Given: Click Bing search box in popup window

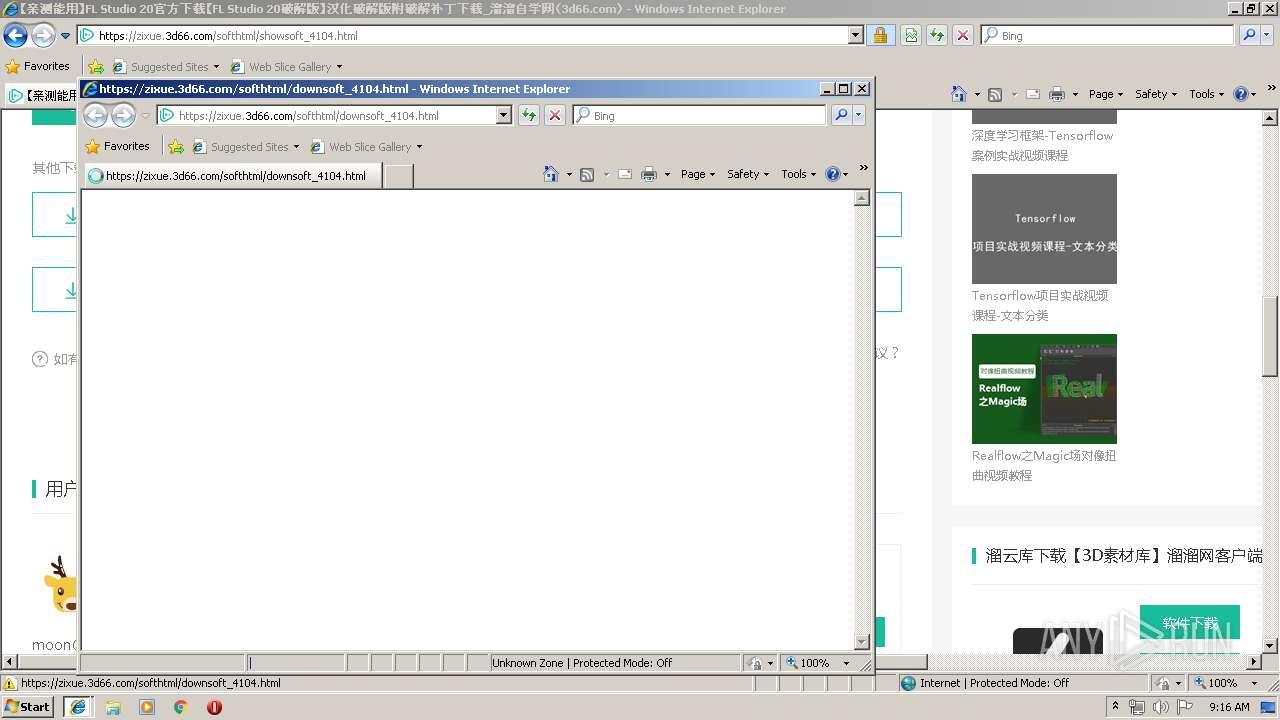Looking at the screenshot, I should [699, 116].
